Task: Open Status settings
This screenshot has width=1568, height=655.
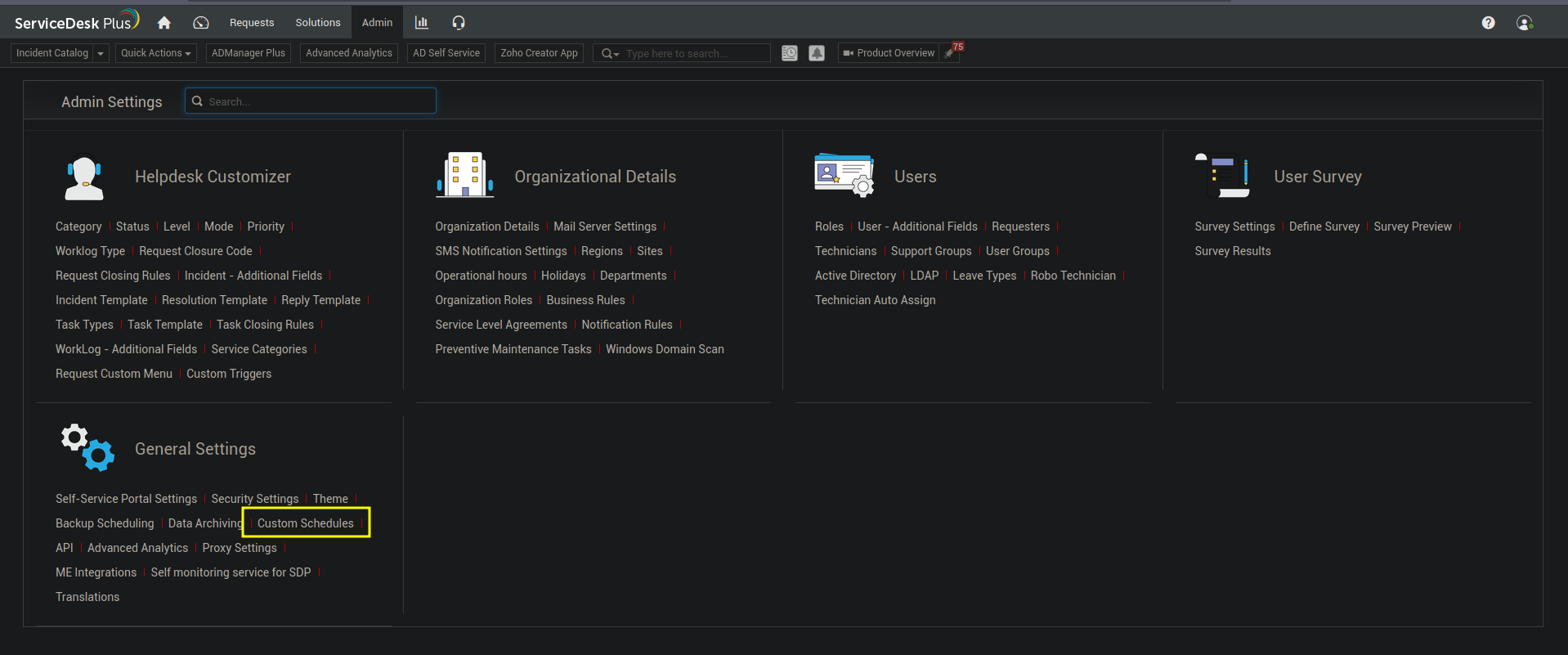Action: [x=132, y=227]
